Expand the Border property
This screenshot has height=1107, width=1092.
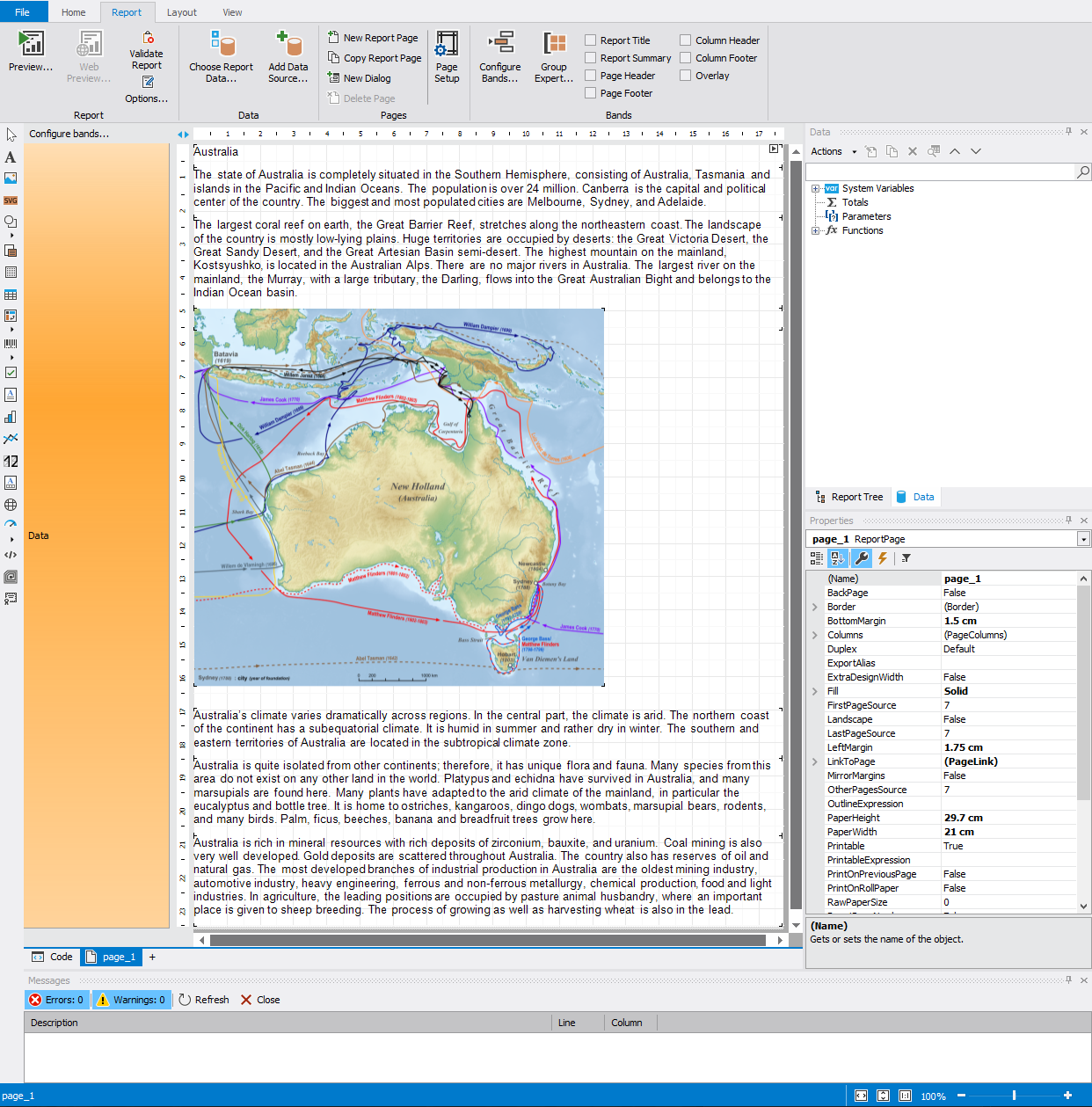(x=815, y=607)
